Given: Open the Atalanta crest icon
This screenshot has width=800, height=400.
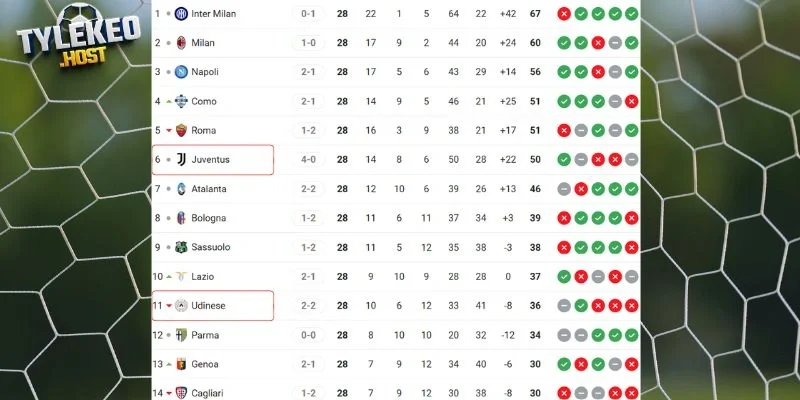Looking at the screenshot, I should tap(181, 188).
